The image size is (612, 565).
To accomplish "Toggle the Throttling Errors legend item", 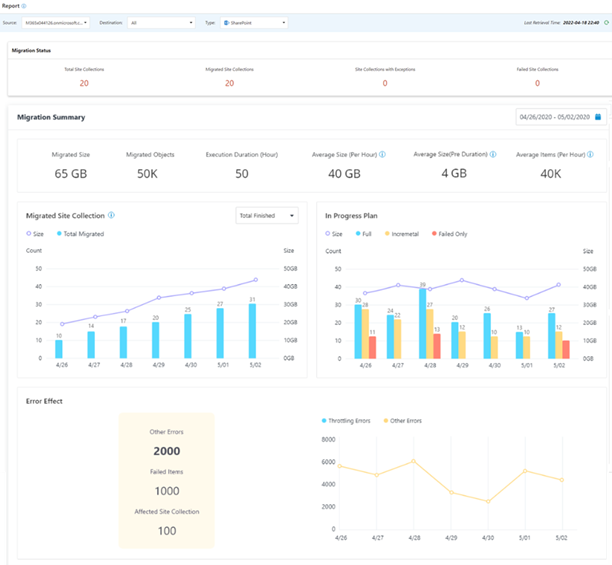I will tap(346, 421).
